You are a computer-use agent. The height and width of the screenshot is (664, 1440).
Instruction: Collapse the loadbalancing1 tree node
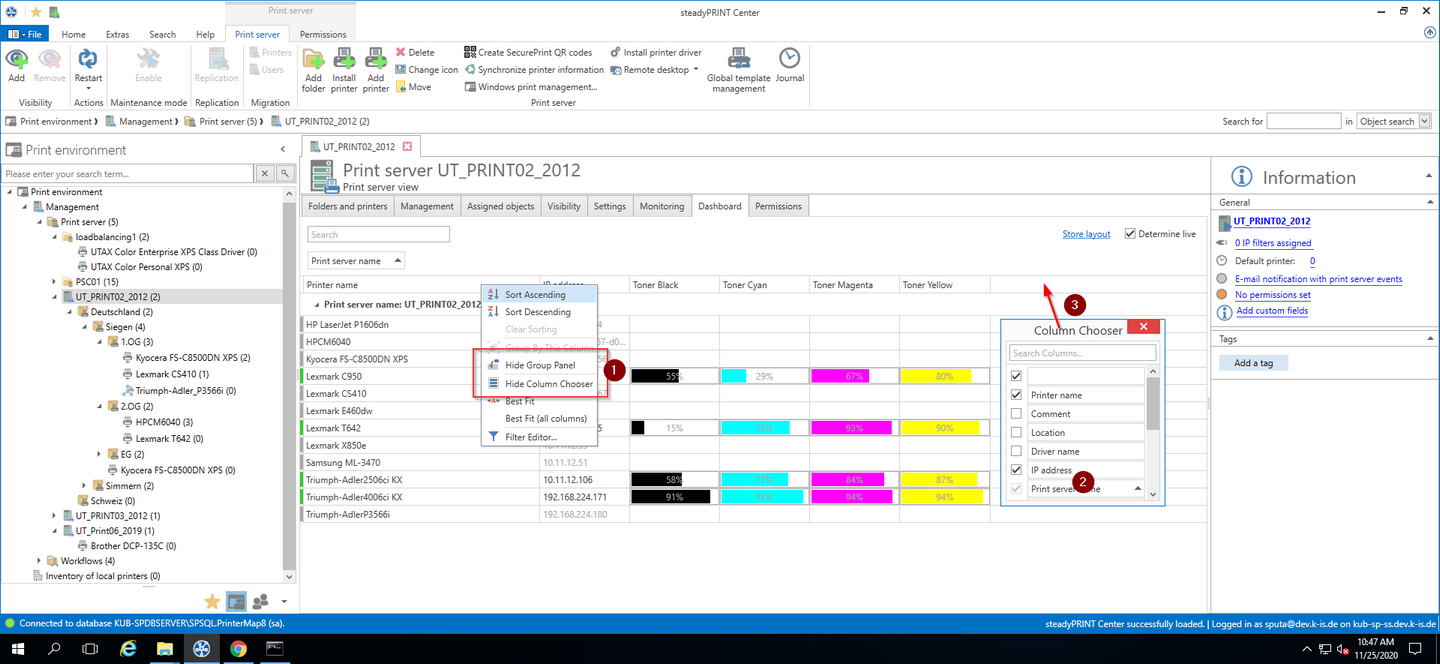55,237
